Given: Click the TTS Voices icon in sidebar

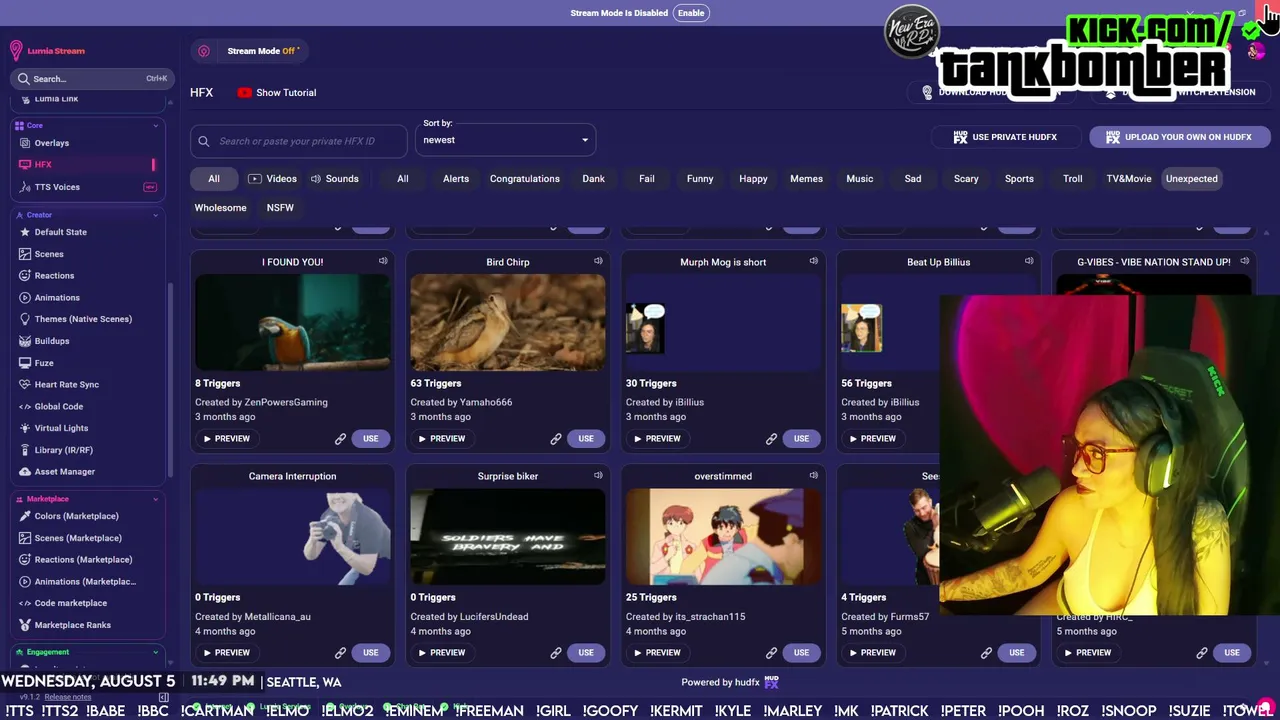Looking at the screenshot, I should 25,187.
